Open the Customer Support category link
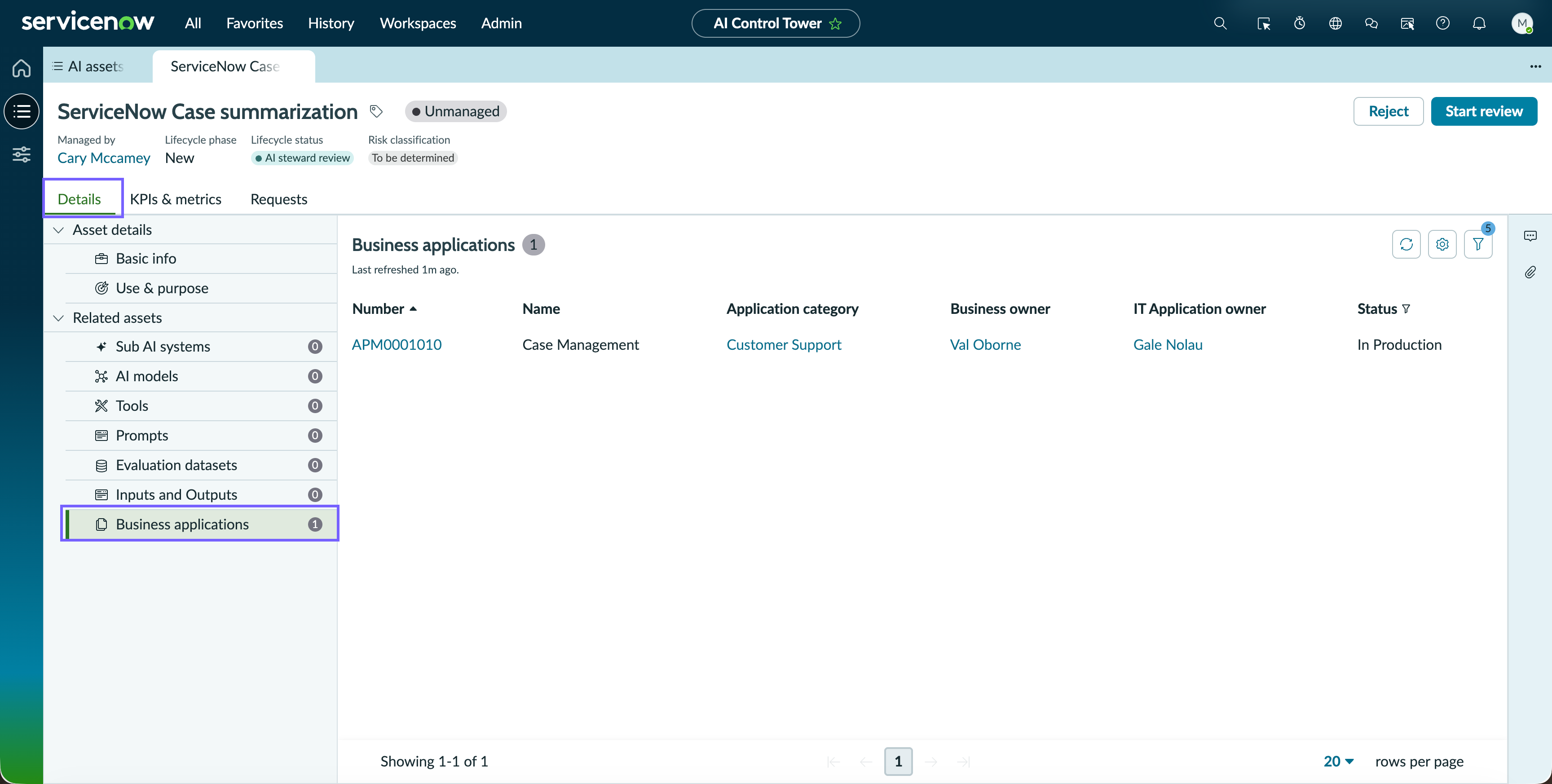The height and width of the screenshot is (784, 1552). [784, 345]
